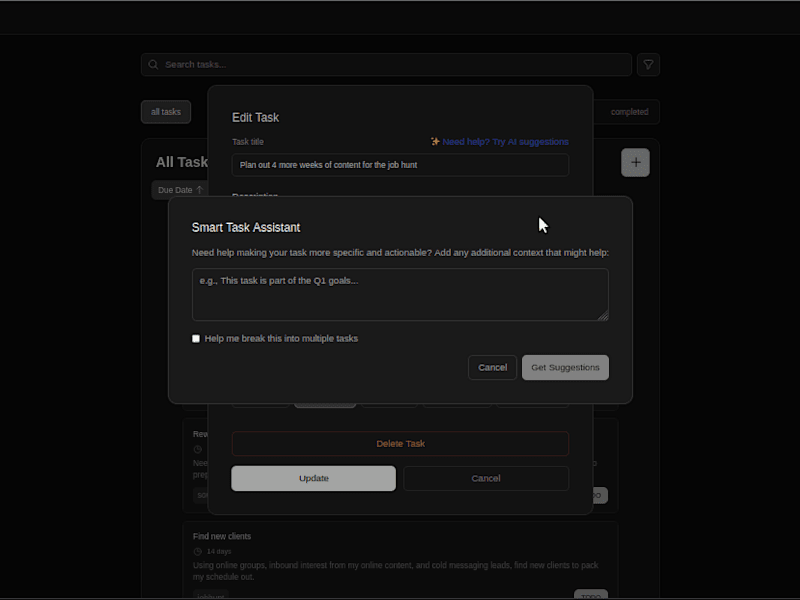800x600 pixels.
Task: Click Update in Edit Task dialog
Action: coord(313,478)
